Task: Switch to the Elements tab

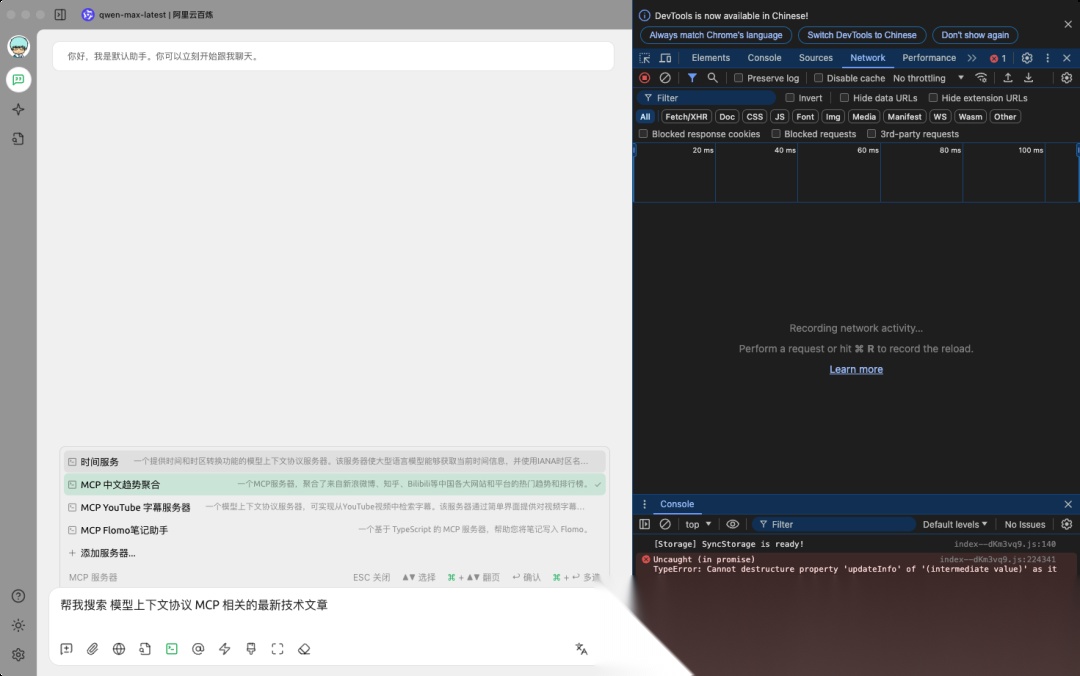Action: coord(710,58)
